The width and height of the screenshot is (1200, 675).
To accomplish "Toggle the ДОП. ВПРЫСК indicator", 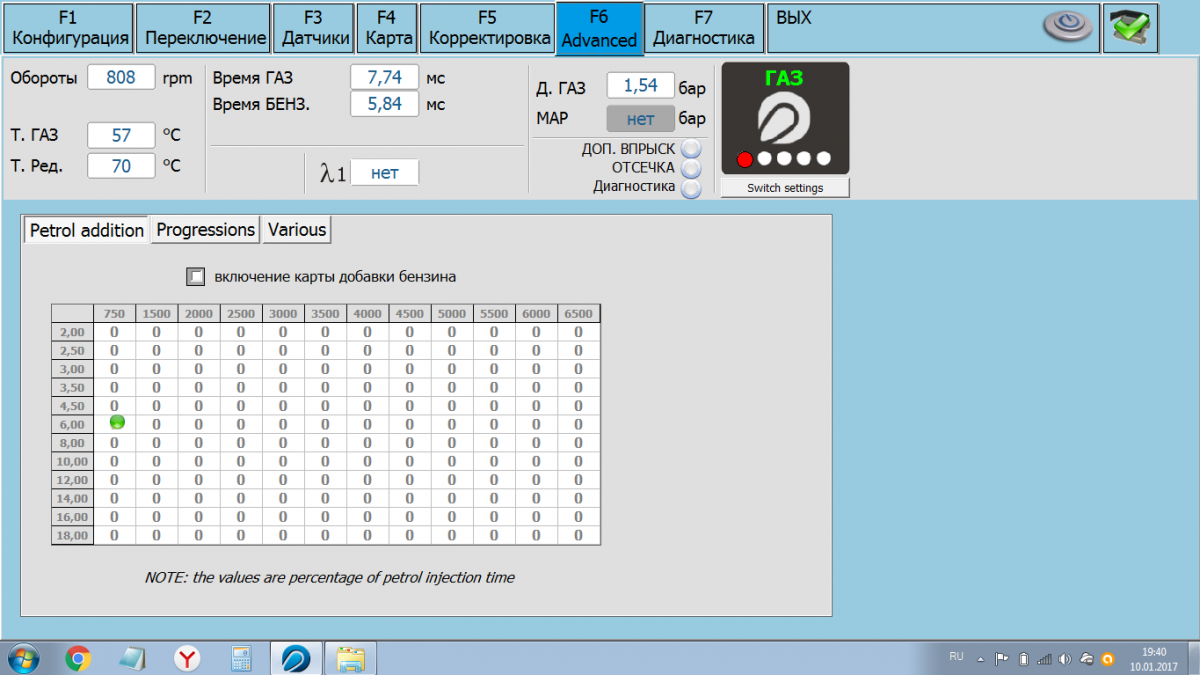I will coord(691,149).
